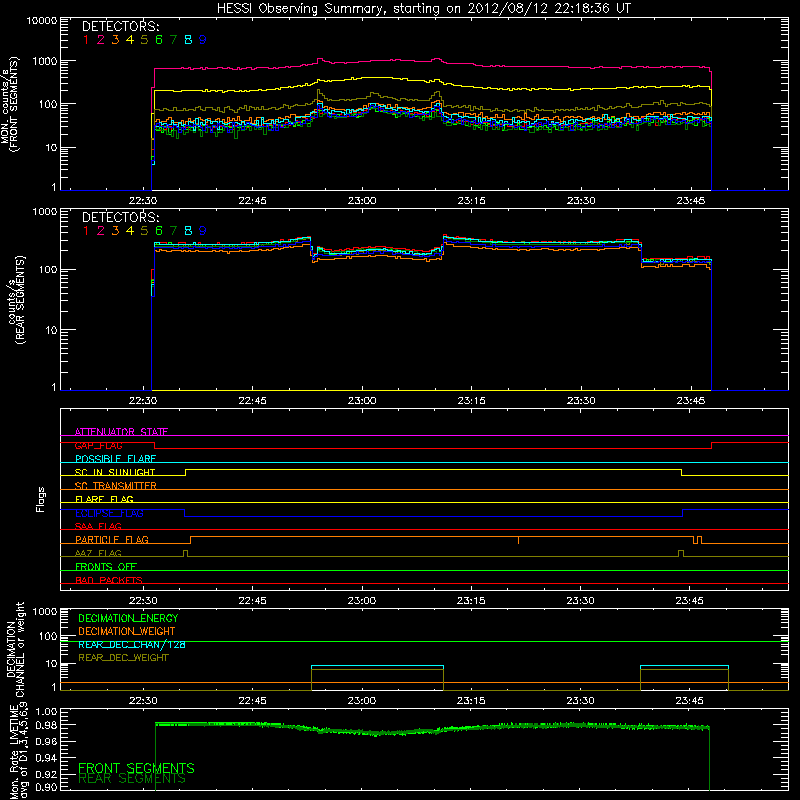Click the SAA_FLAG label
Viewport: 800px width, 800px height.
[x=98, y=526]
